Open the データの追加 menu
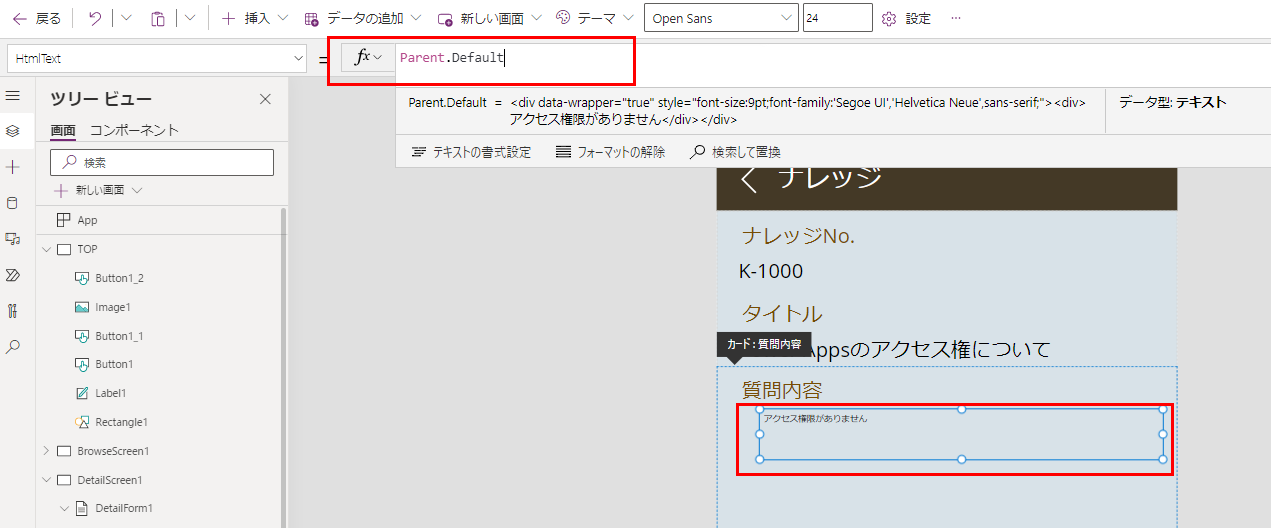The height and width of the screenshot is (528, 1271). click(363, 18)
